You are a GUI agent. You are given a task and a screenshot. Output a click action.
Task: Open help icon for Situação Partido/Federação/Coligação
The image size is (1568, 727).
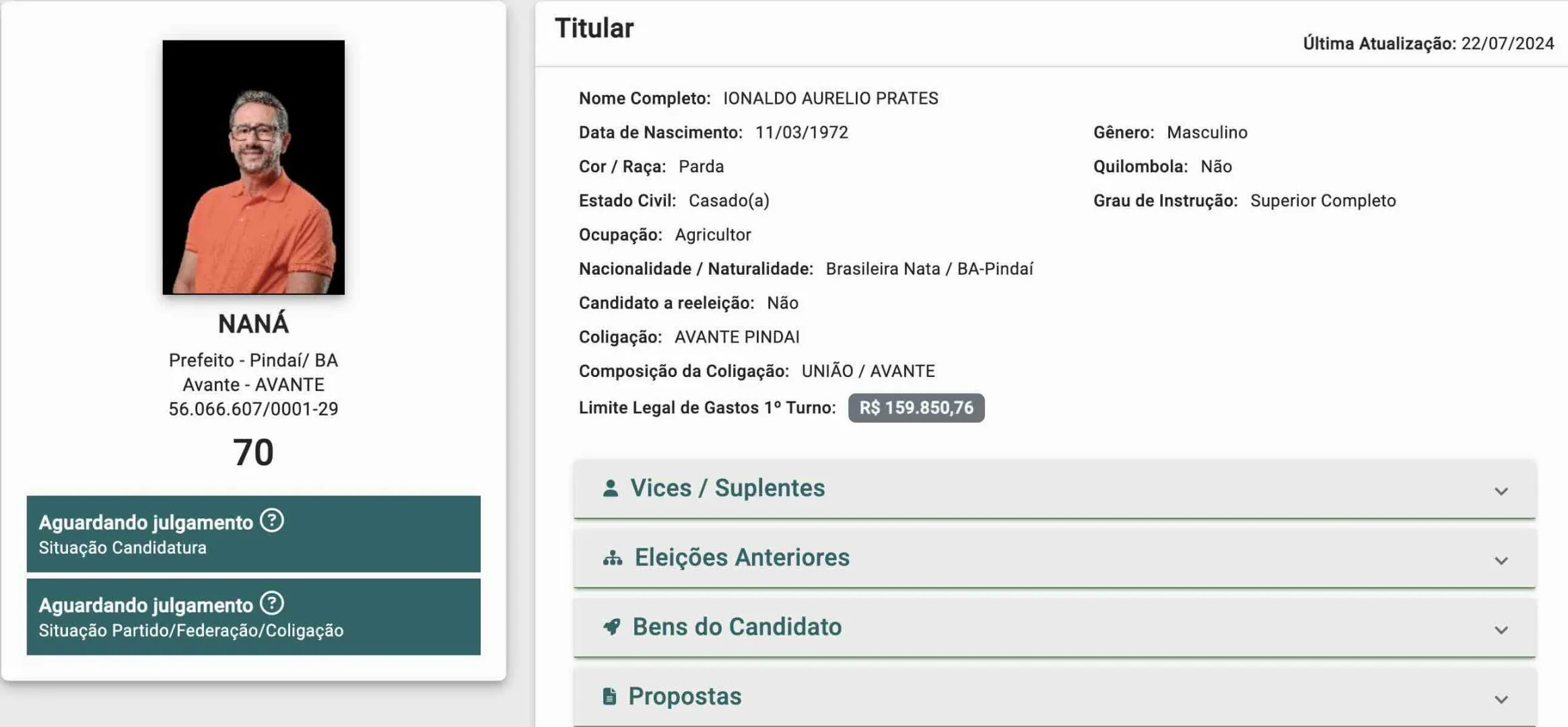click(272, 603)
